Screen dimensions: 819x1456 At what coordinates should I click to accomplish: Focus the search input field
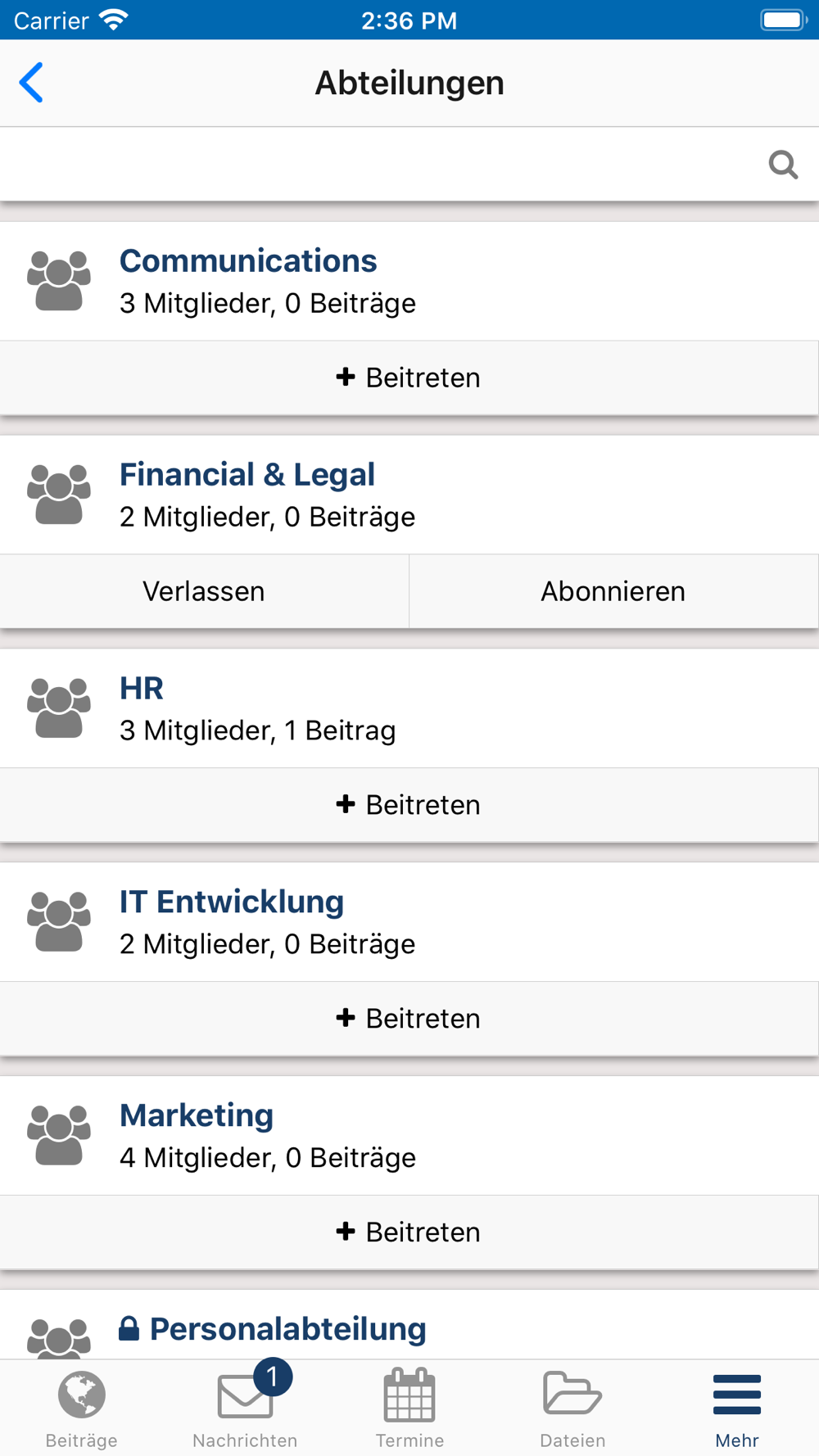pos(381,165)
